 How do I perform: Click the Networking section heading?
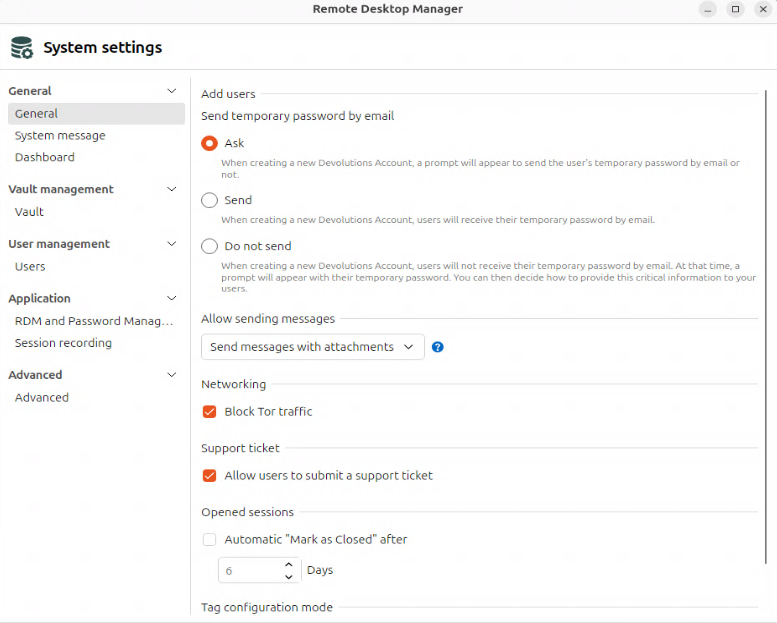(x=233, y=384)
